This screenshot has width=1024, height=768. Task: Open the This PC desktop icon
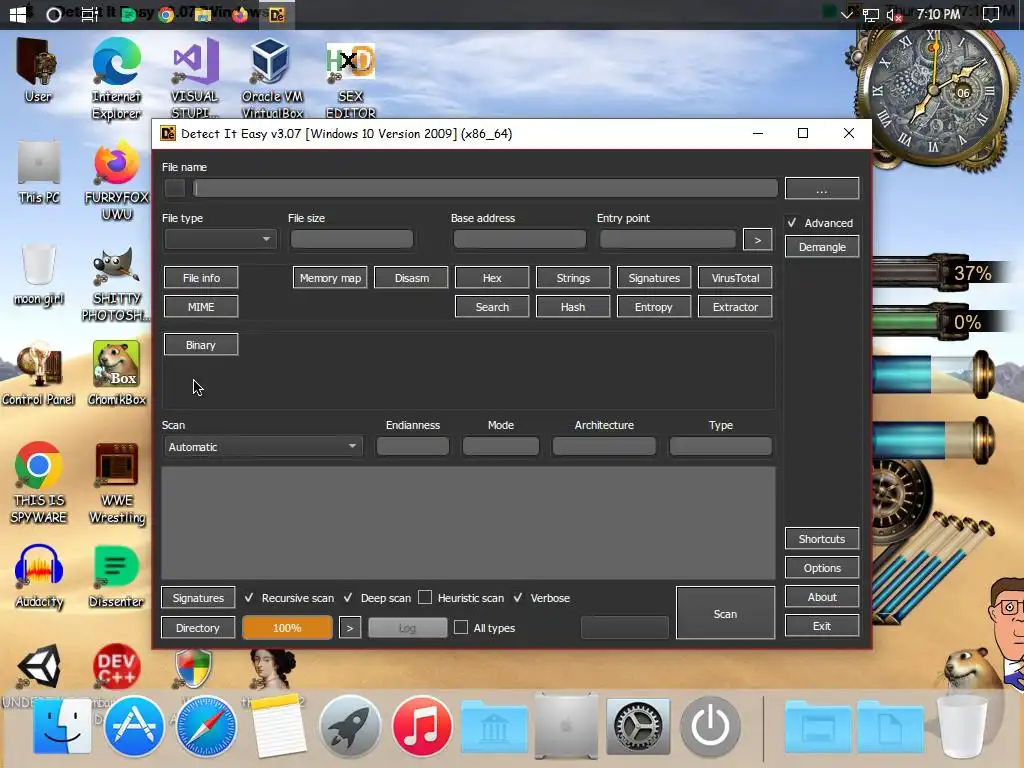(39, 173)
